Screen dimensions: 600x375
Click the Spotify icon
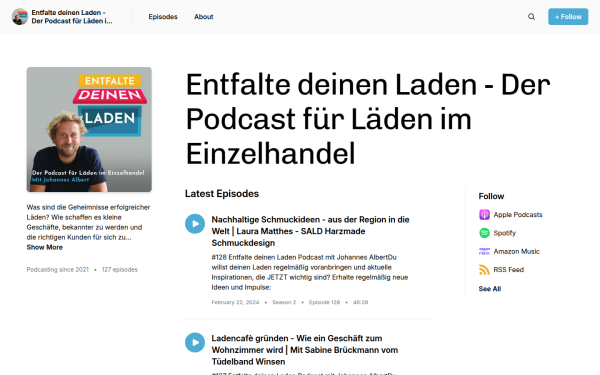point(484,233)
